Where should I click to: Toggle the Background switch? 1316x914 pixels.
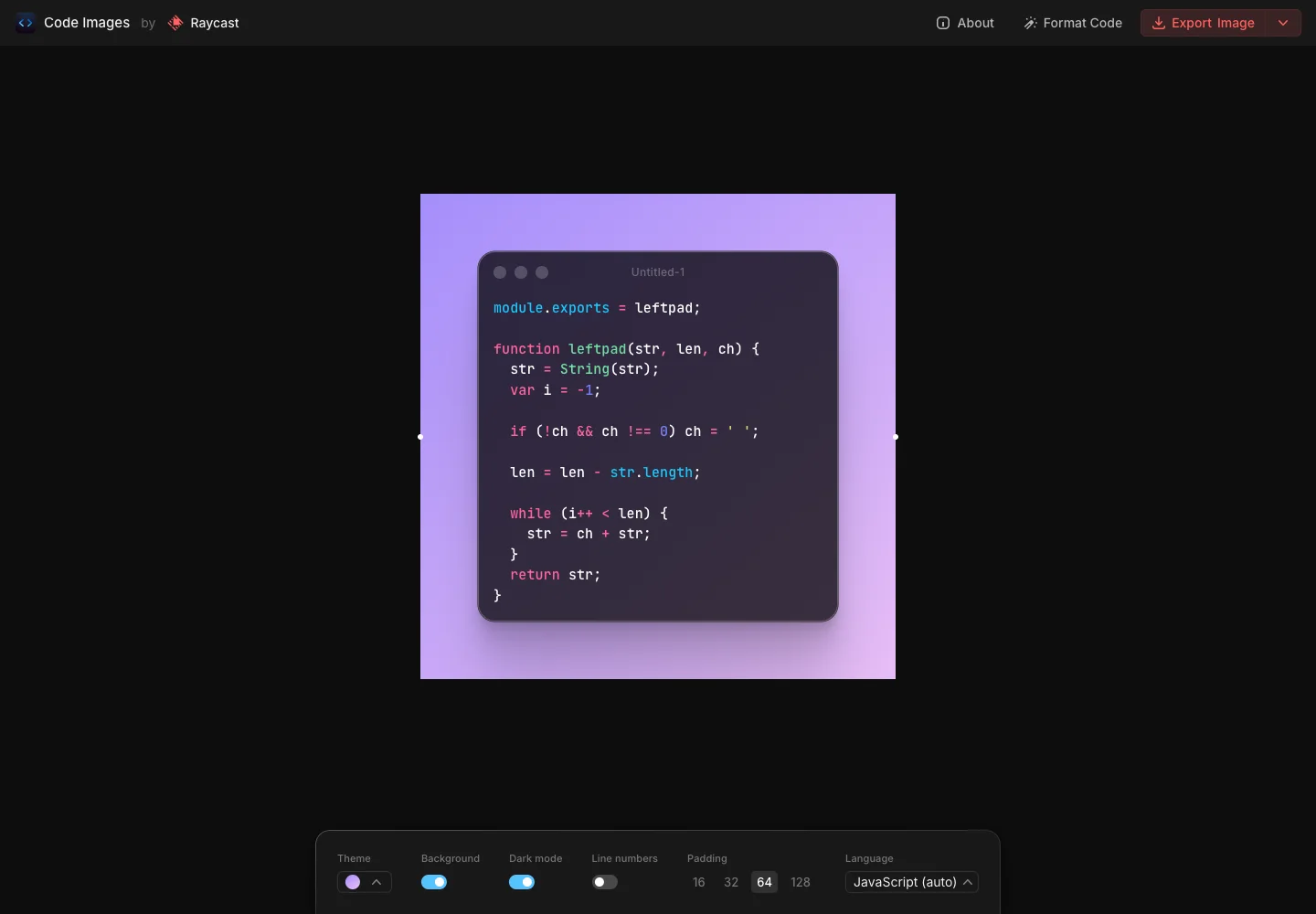[434, 882]
